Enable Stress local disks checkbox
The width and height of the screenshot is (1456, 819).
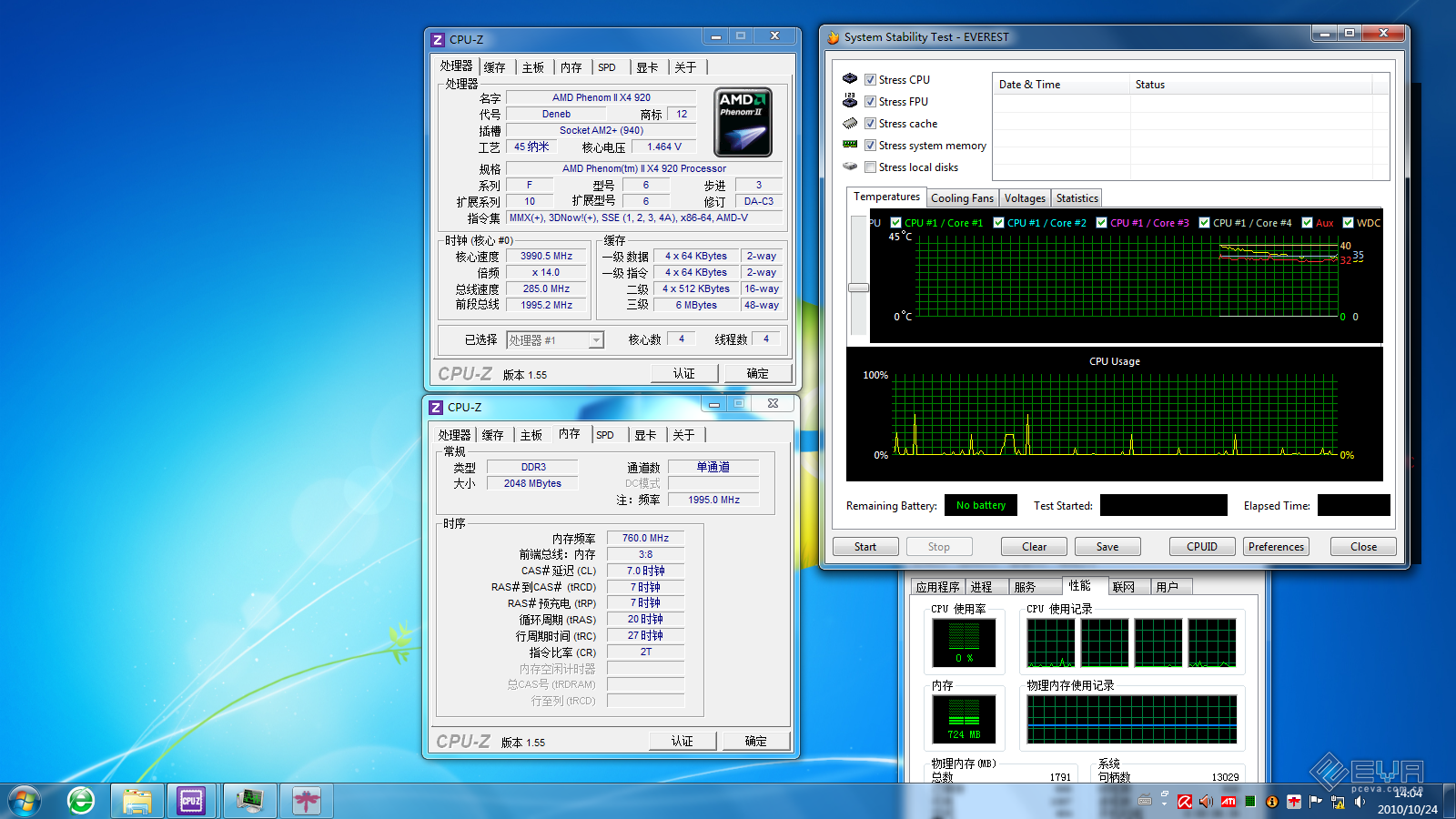(x=870, y=167)
